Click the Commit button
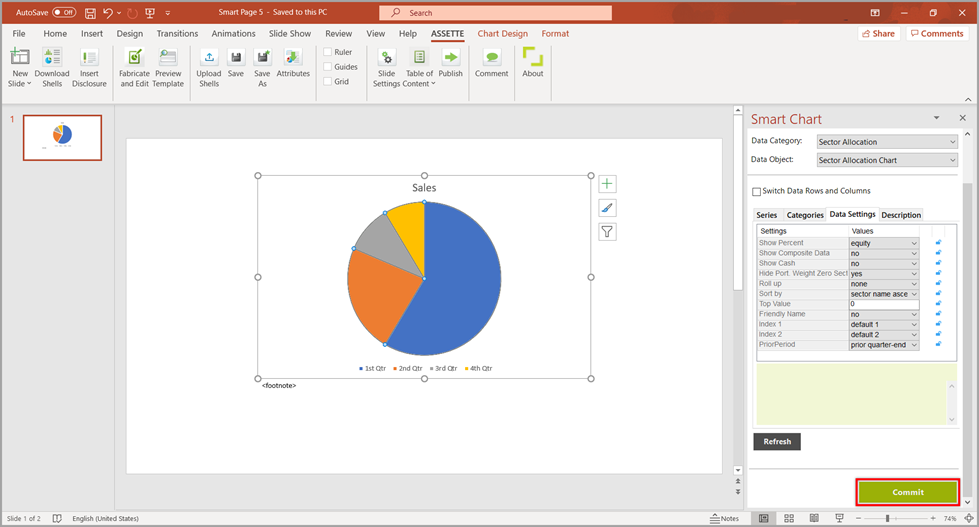The height and width of the screenshot is (527, 979). [x=908, y=492]
